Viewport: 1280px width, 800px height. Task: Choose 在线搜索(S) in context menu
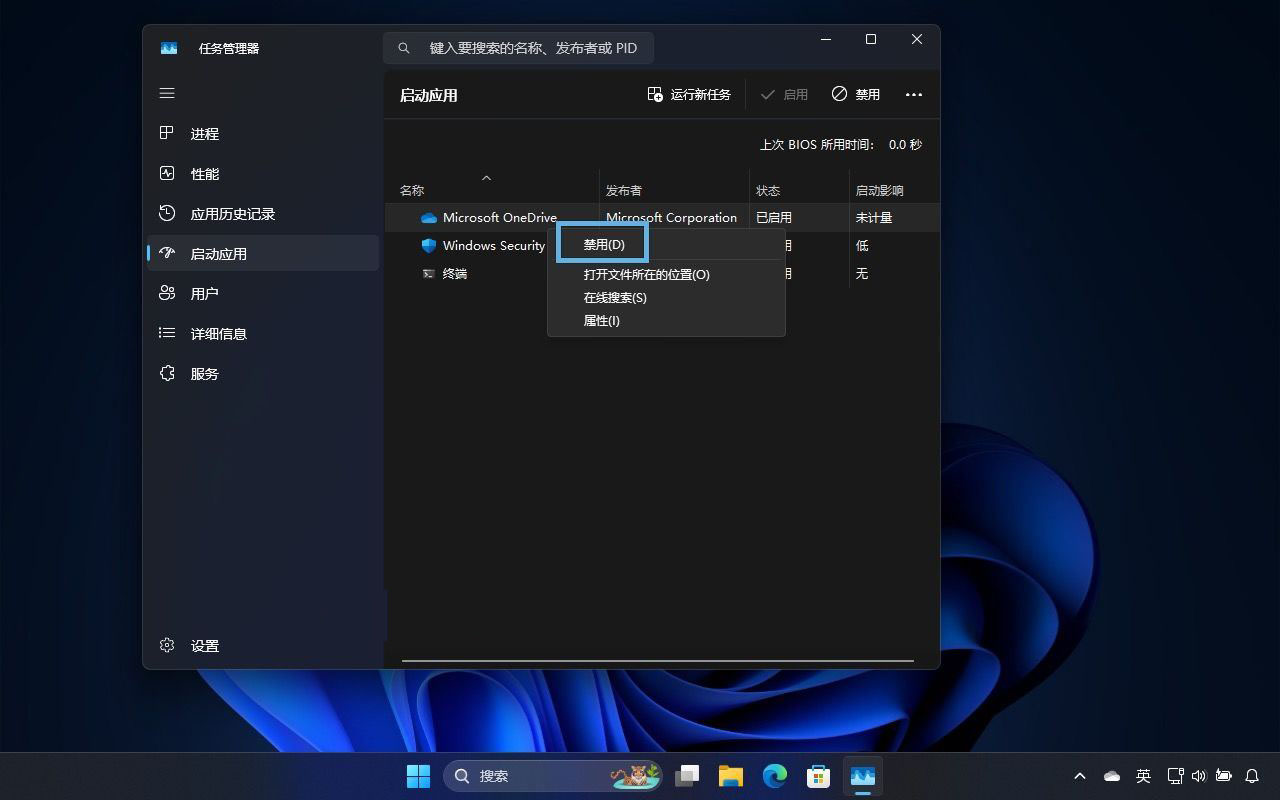coord(615,297)
